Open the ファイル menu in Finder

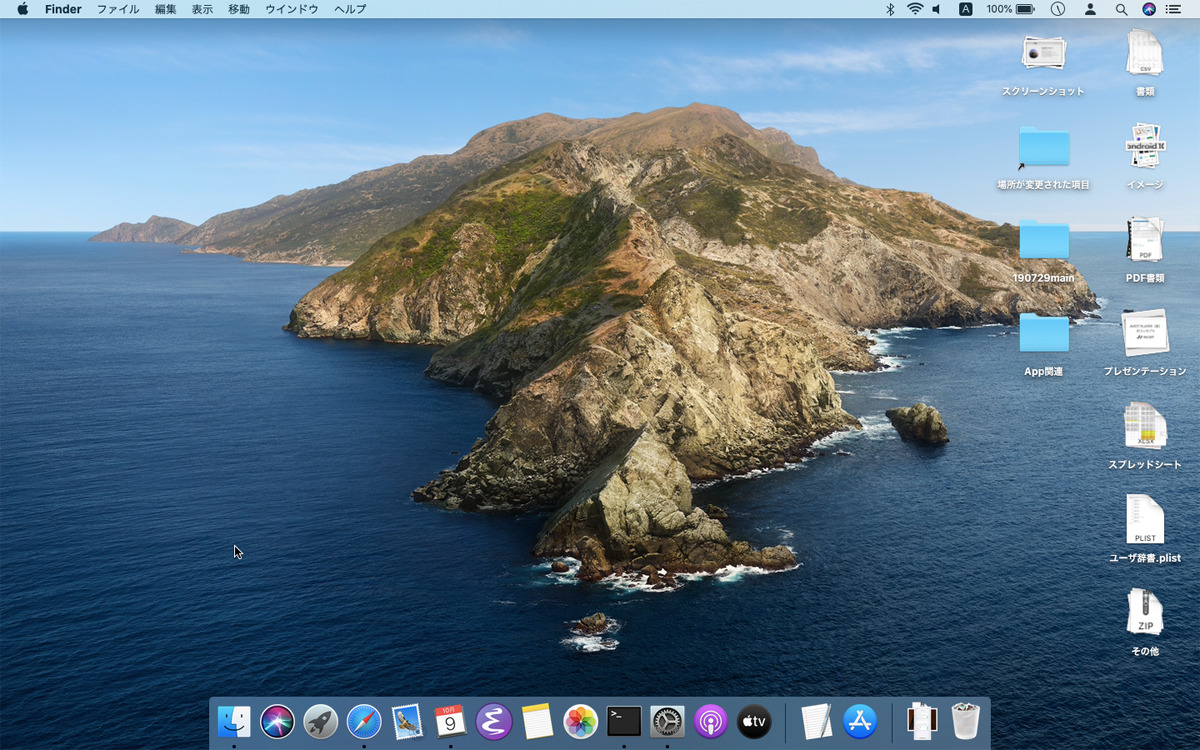tap(118, 9)
